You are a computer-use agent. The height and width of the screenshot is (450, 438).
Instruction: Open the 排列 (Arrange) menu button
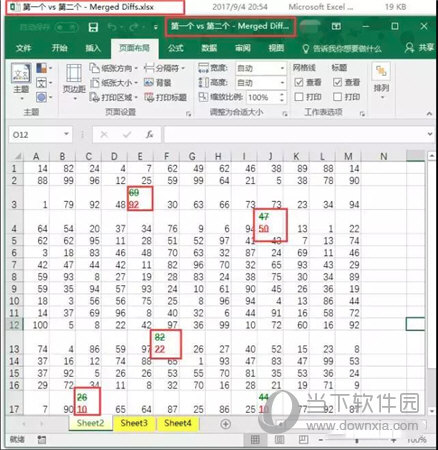[381, 82]
